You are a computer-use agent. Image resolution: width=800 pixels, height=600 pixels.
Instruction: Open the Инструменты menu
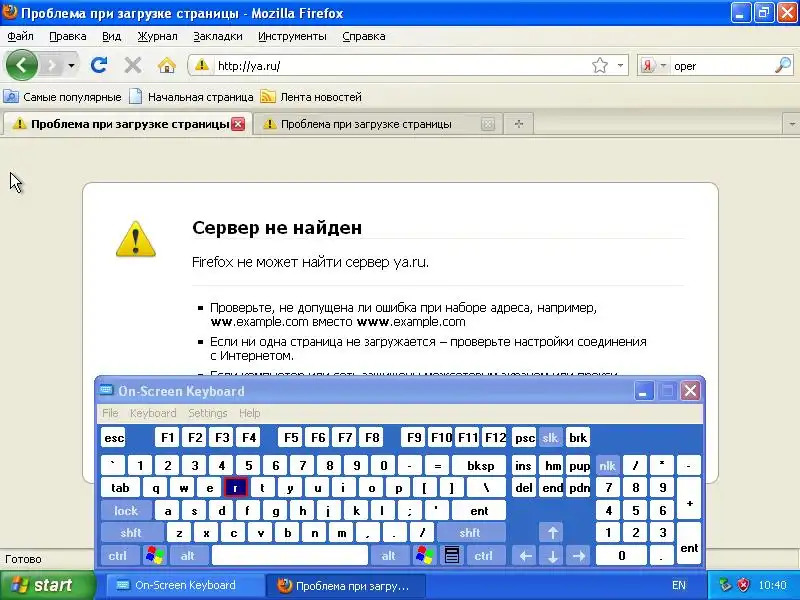(292, 36)
